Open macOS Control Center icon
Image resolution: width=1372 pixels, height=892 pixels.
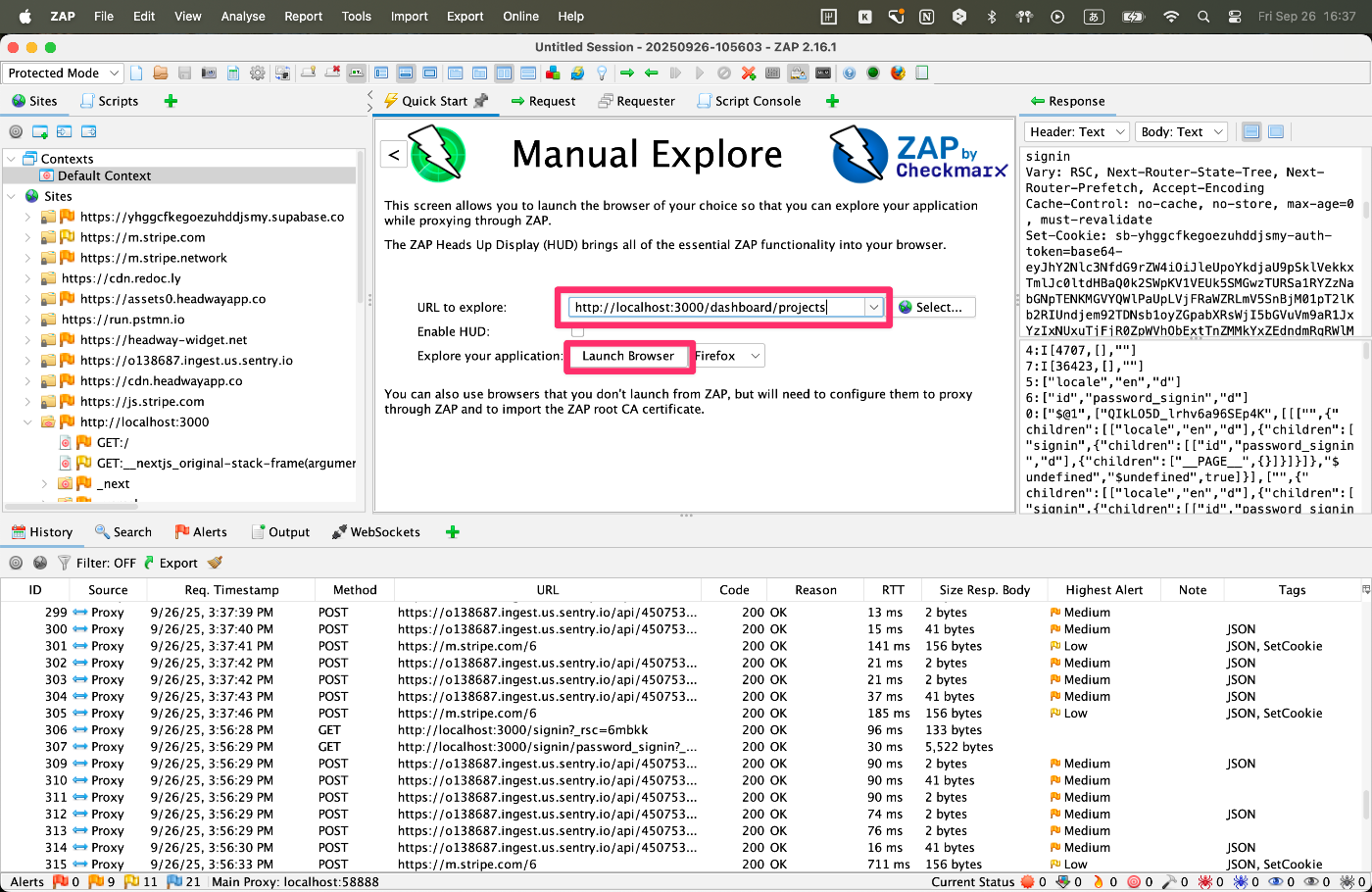(x=1234, y=16)
